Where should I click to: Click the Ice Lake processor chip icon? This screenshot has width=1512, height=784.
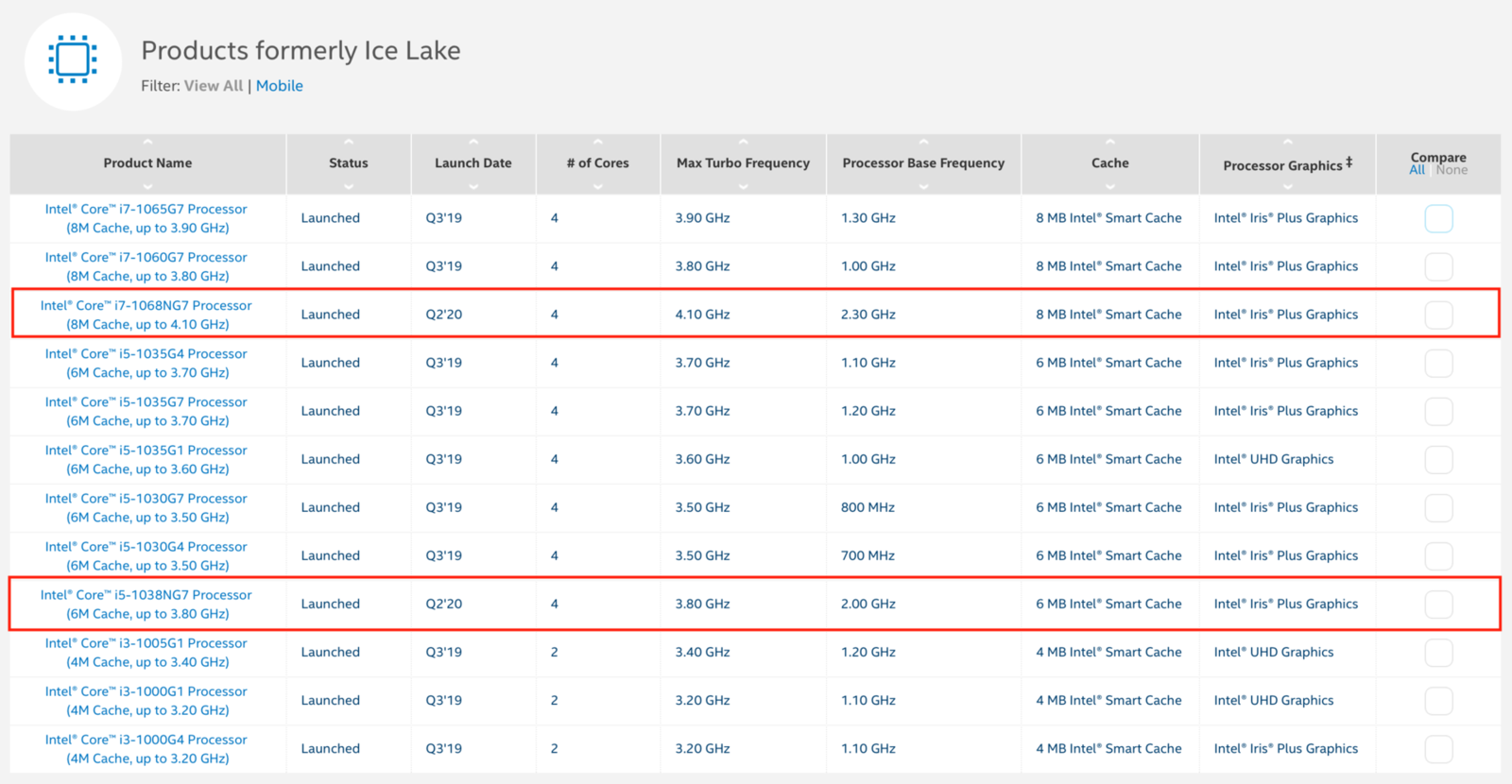73,60
